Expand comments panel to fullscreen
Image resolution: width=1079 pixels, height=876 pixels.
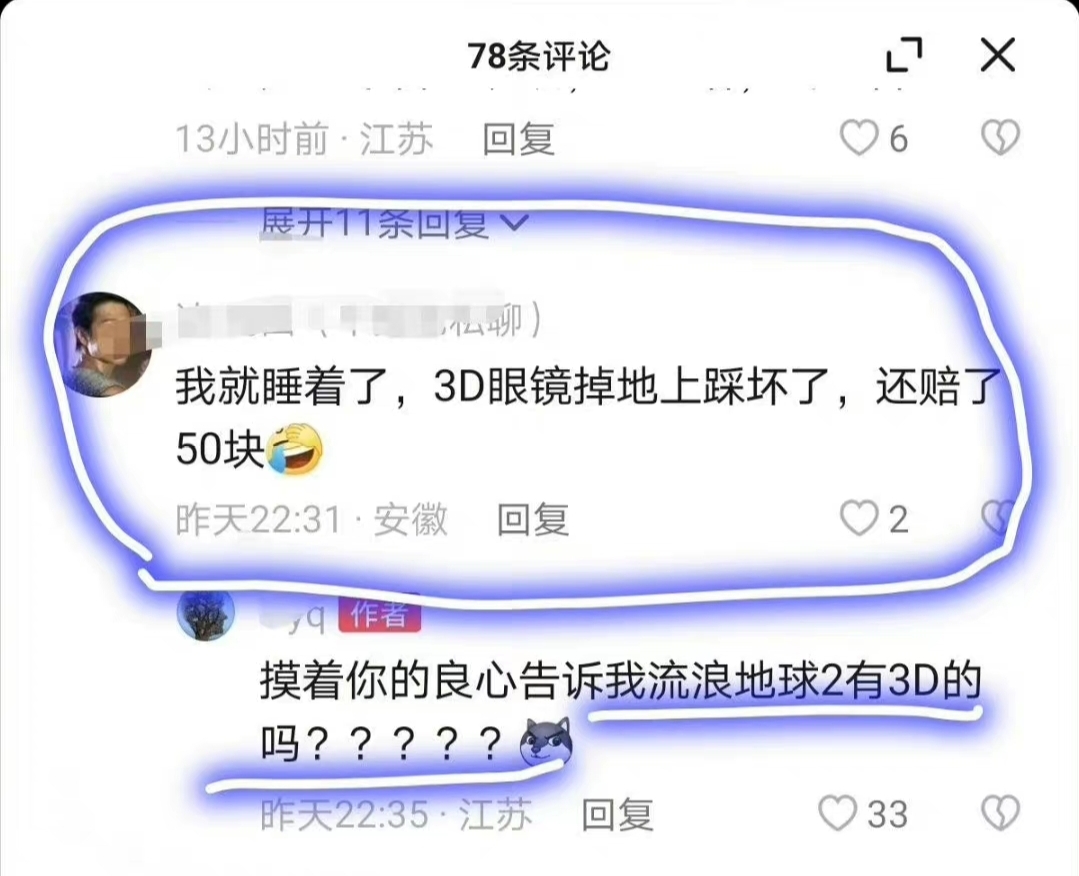[x=904, y=55]
